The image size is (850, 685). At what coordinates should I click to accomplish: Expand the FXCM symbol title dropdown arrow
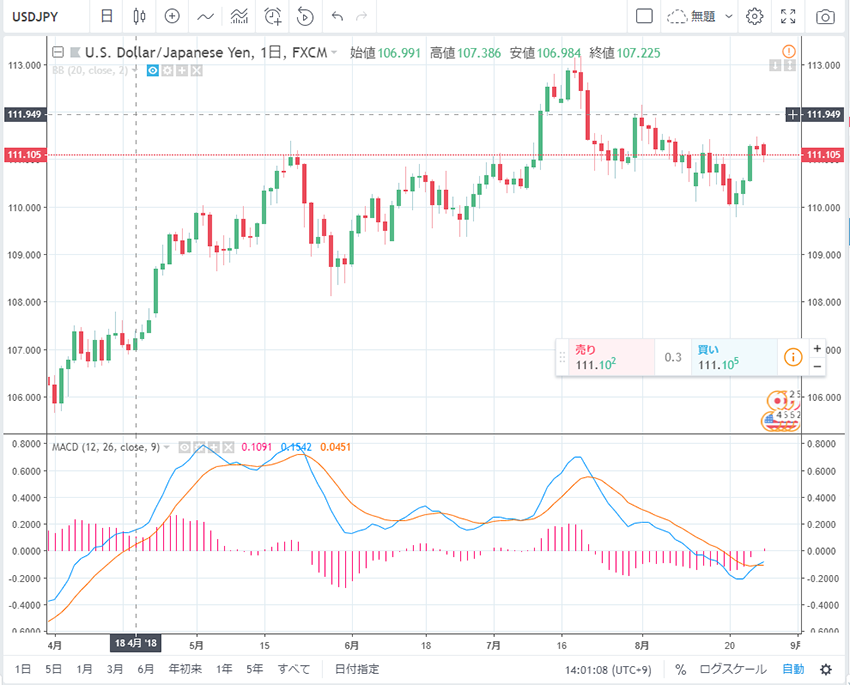[x=334, y=53]
